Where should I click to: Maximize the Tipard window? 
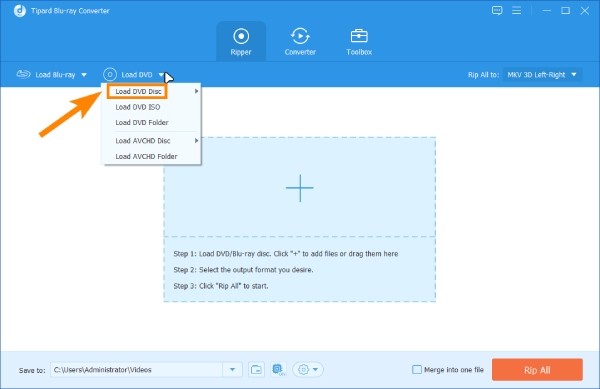565,11
